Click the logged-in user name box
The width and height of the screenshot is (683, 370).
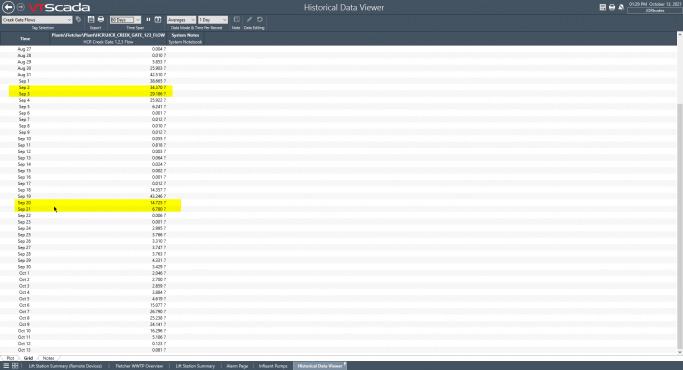click(x=655, y=10)
